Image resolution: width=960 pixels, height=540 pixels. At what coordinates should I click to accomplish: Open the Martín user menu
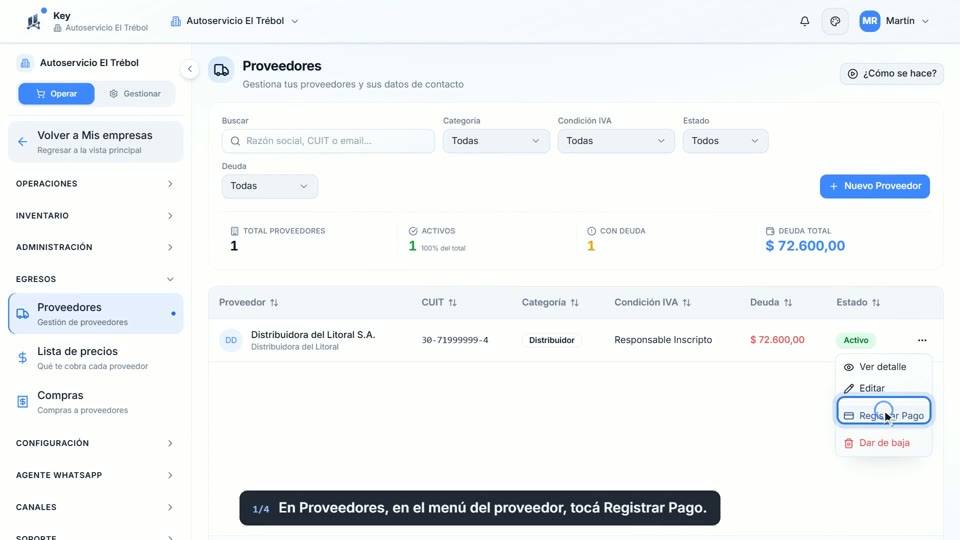click(x=894, y=21)
